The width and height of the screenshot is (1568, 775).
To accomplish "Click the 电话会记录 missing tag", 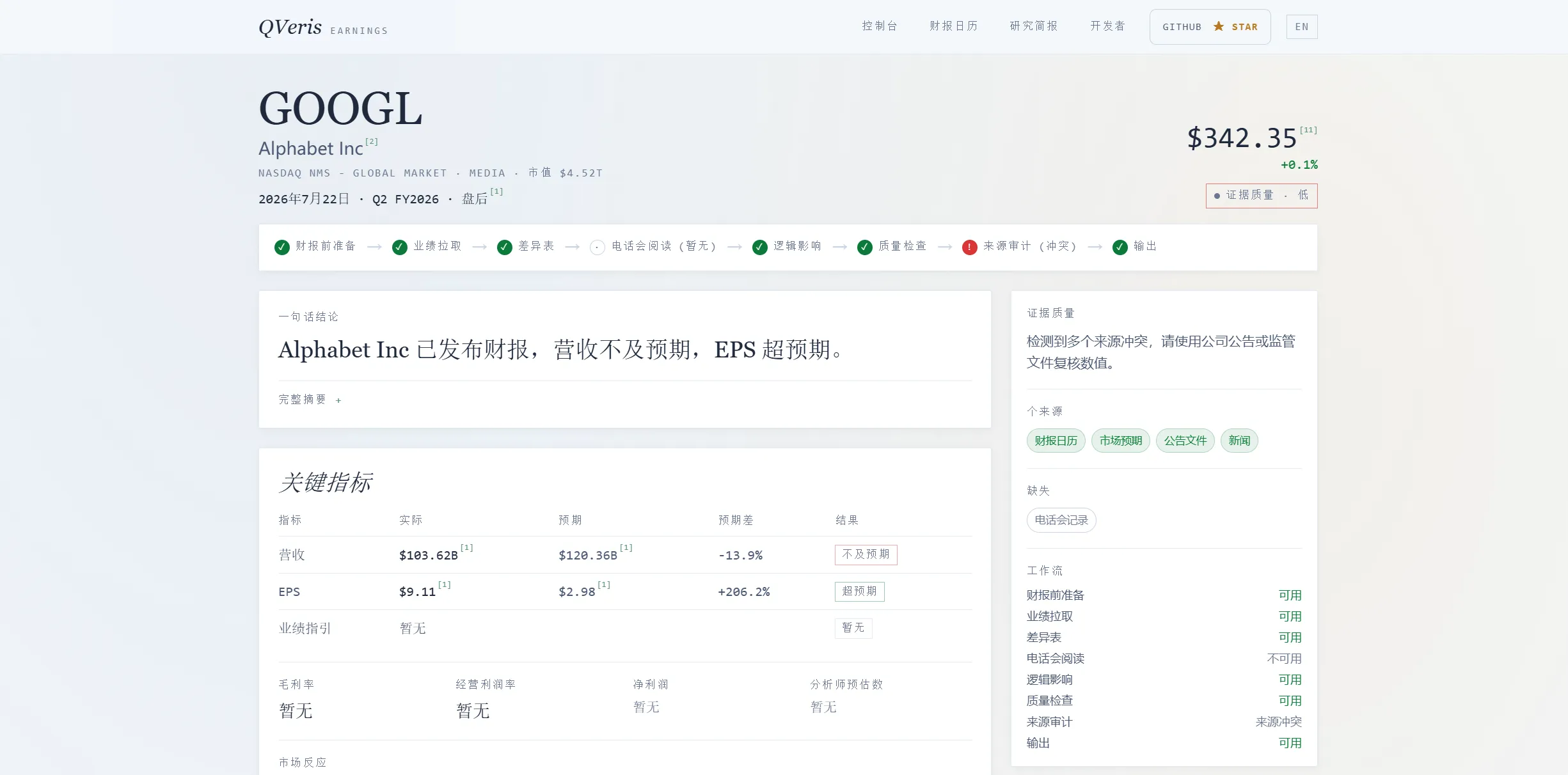I will pyautogui.click(x=1061, y=521).
